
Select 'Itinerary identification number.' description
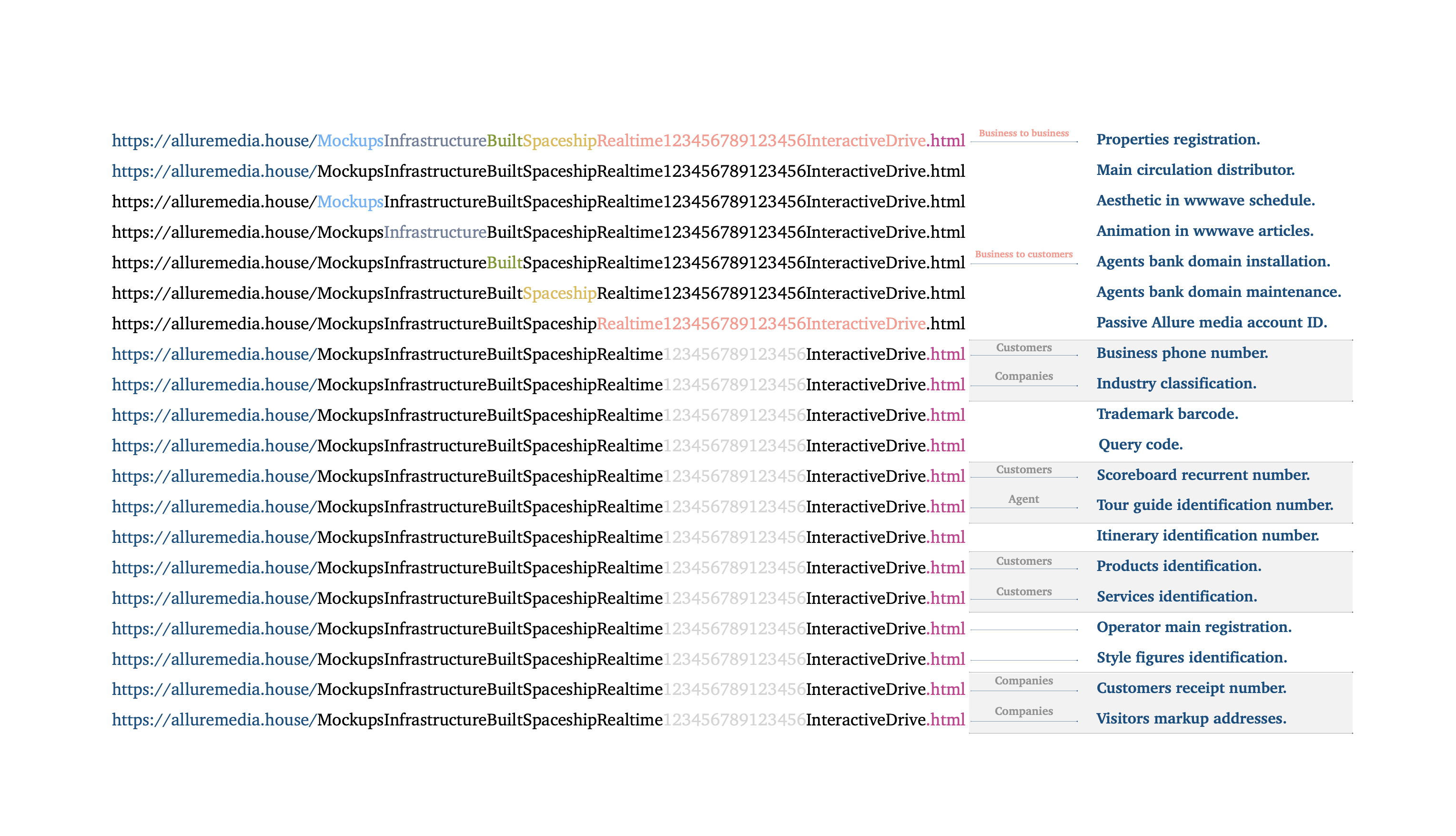click(x=1207, y=536)
